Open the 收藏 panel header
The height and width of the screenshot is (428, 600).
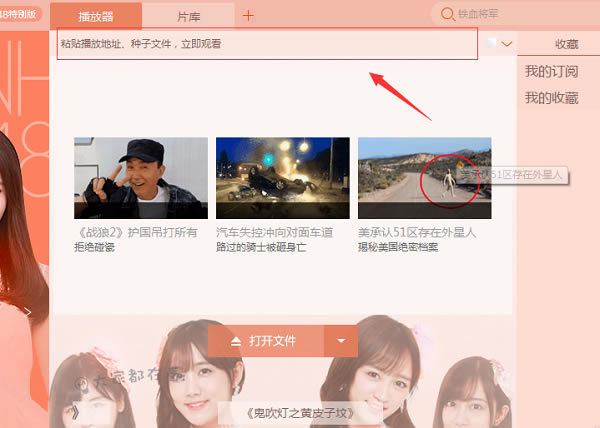[x=565, y=45]
